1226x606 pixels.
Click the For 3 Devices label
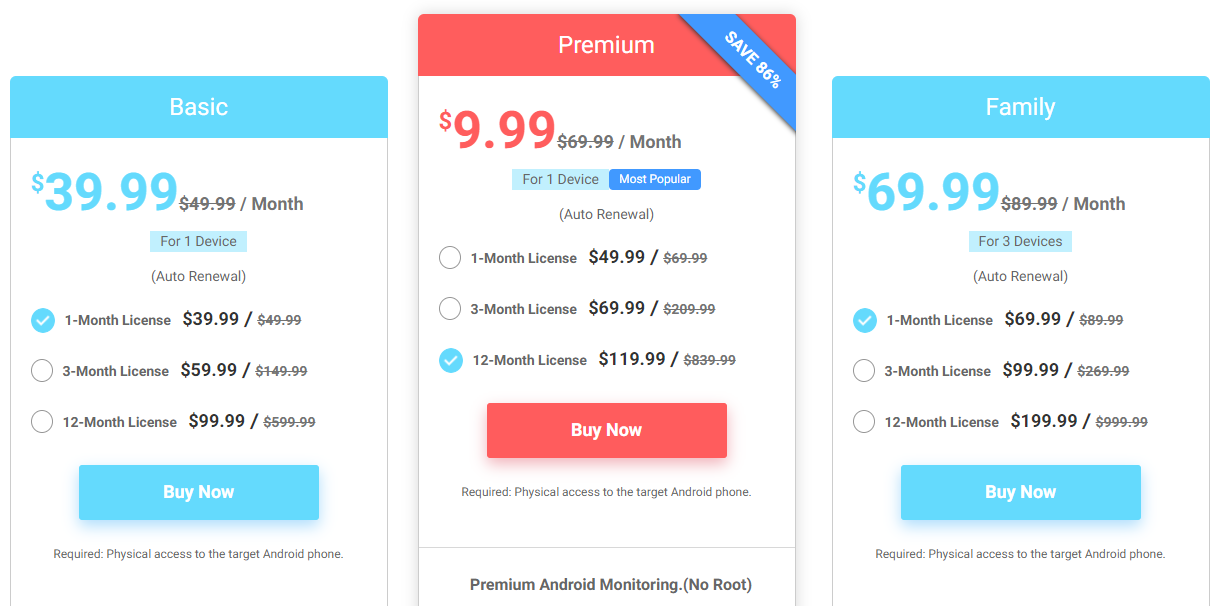pos(1020,241)
